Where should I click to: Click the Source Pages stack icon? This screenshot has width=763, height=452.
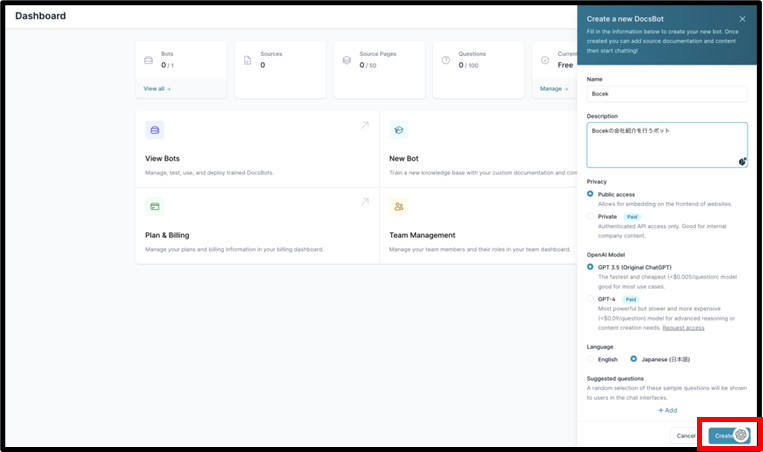tap(346, 60)
